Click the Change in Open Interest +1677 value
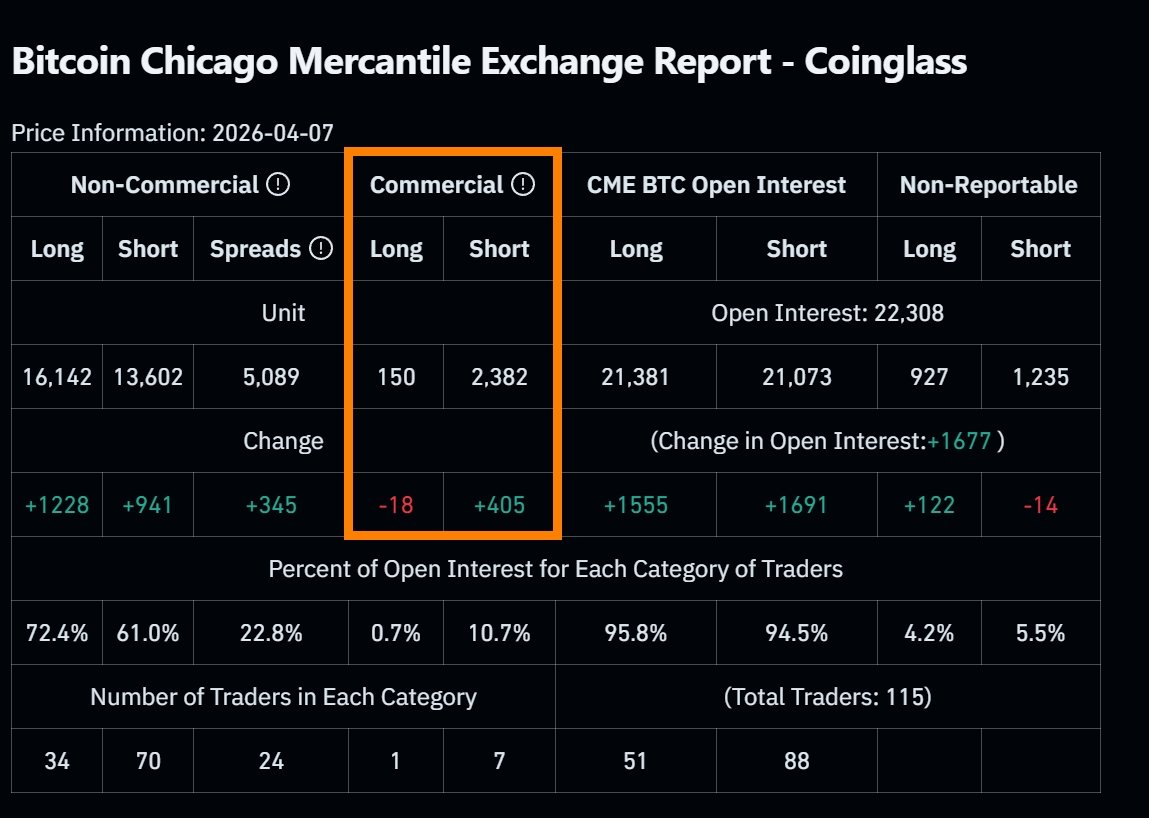The width and height of the screenshot is (1149, 818). 960,441
